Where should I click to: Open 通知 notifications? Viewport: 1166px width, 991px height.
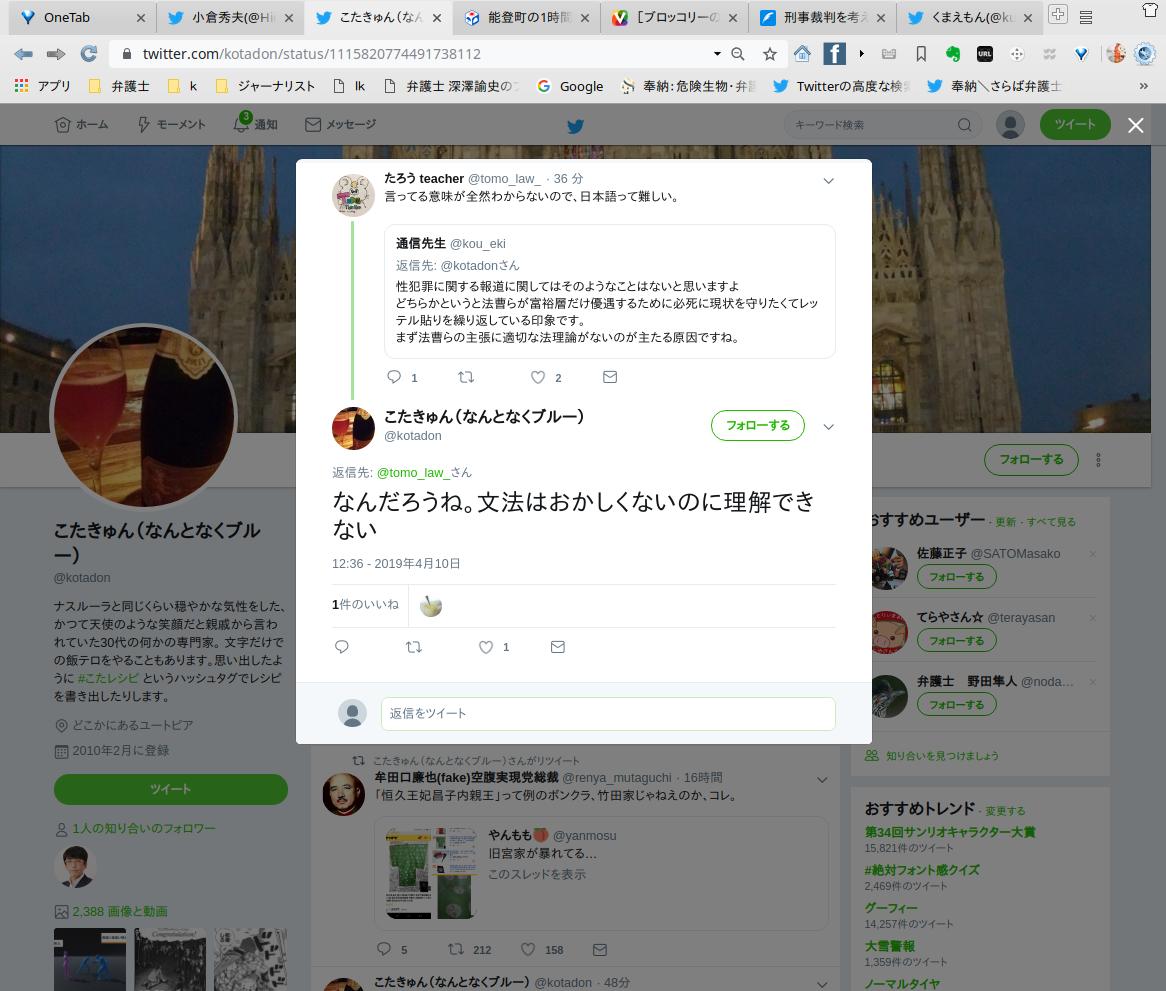[256, 124]
